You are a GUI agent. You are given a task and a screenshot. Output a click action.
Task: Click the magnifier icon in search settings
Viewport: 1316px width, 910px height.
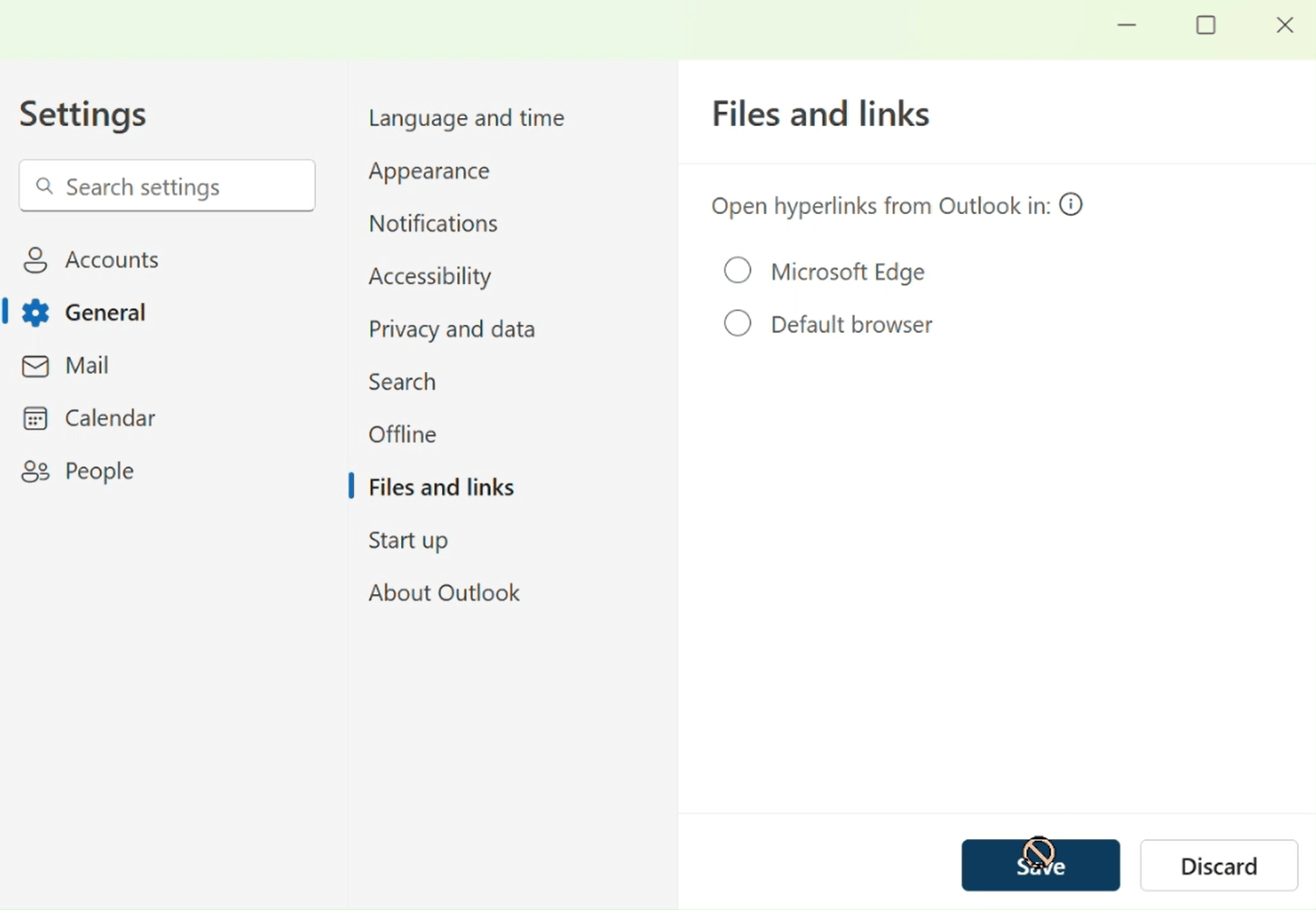(x=44, y=186)
